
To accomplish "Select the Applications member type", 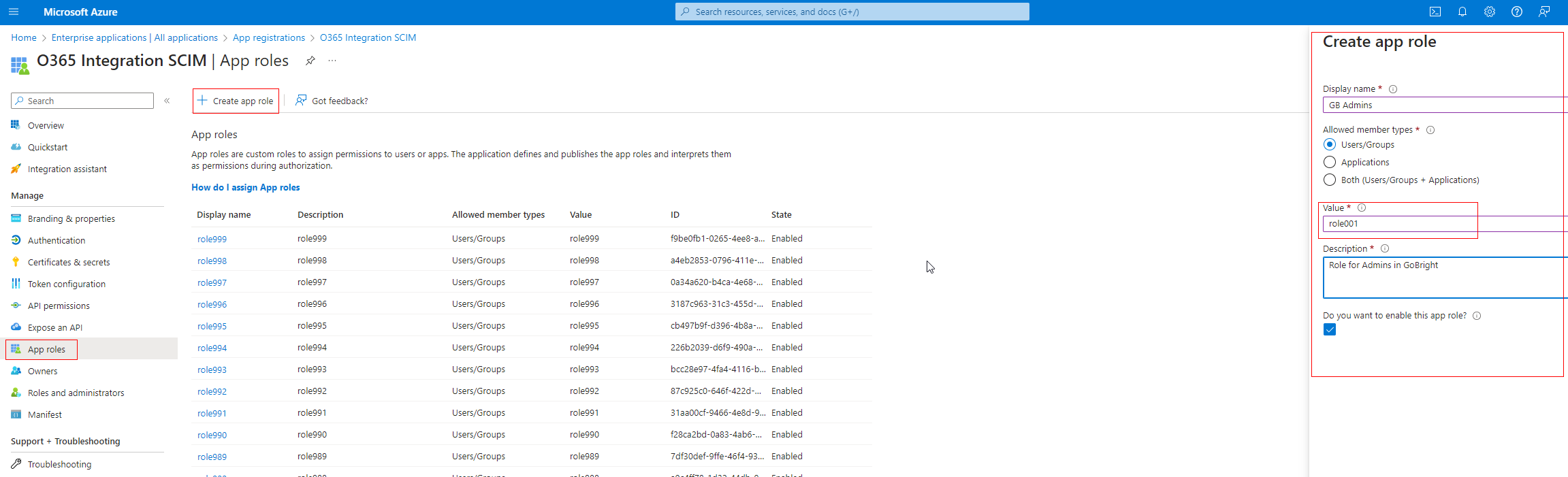I will 1330,162.
